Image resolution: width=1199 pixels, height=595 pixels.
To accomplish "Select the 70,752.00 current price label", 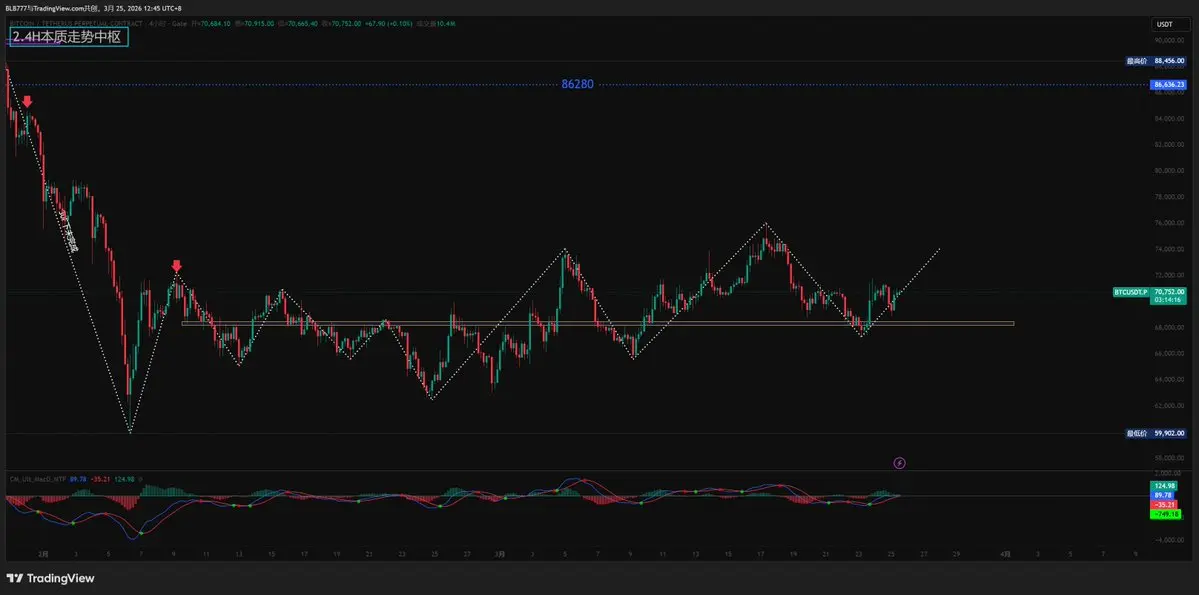I will tap(1169, 291).
